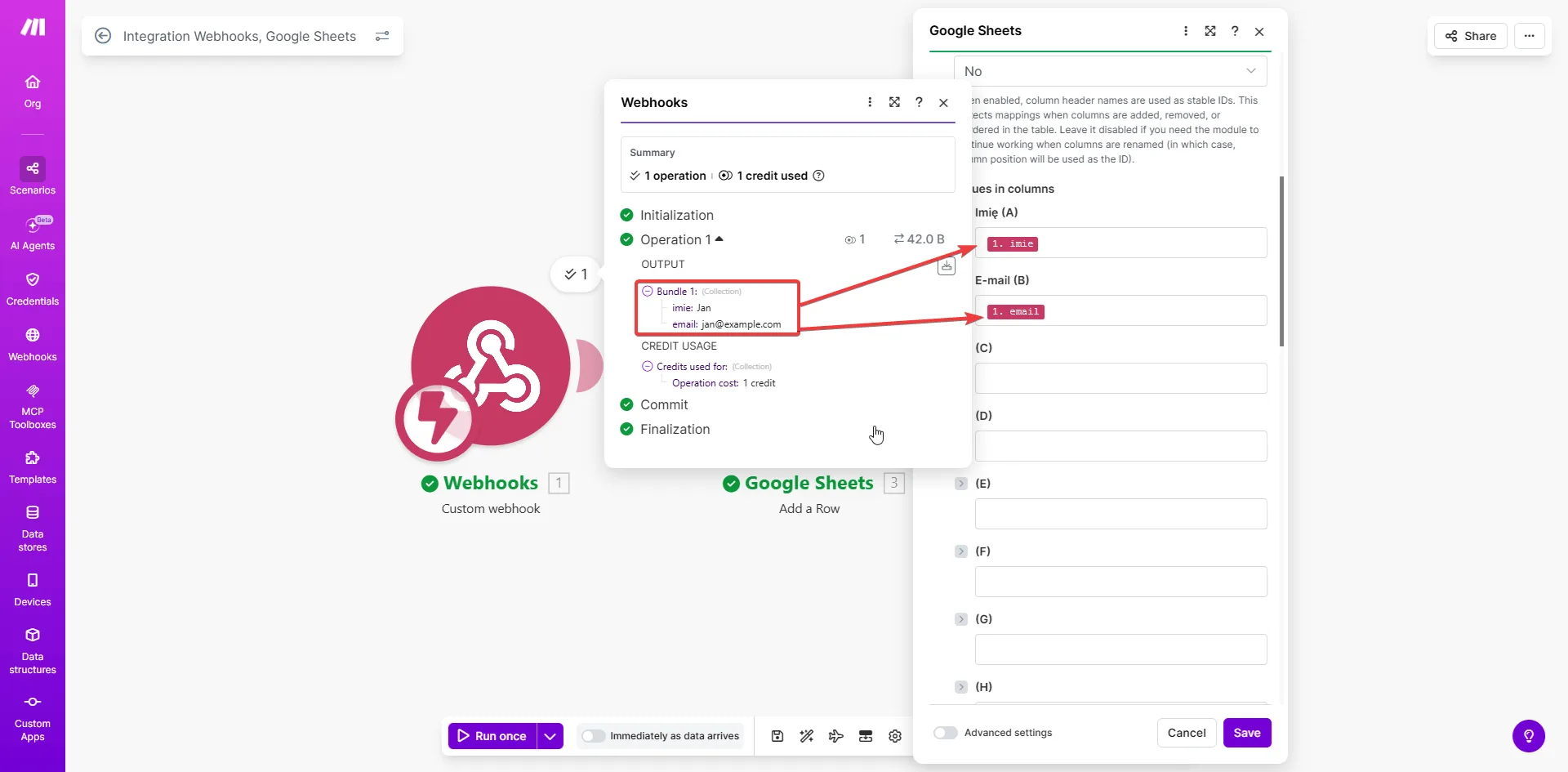This screenshot has height=772, width=1568.
Task: Click the credit used info icon
Action: click(x=819, y=176)
